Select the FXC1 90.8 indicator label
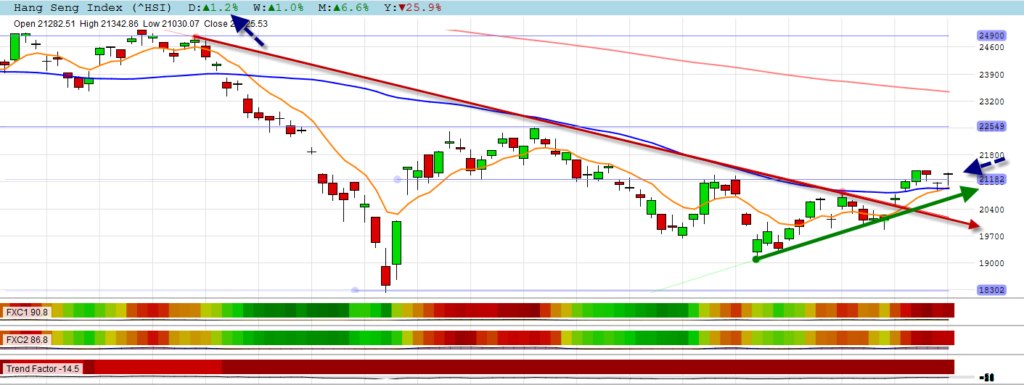The image size is (1024, 385). [x=27, y=312]
